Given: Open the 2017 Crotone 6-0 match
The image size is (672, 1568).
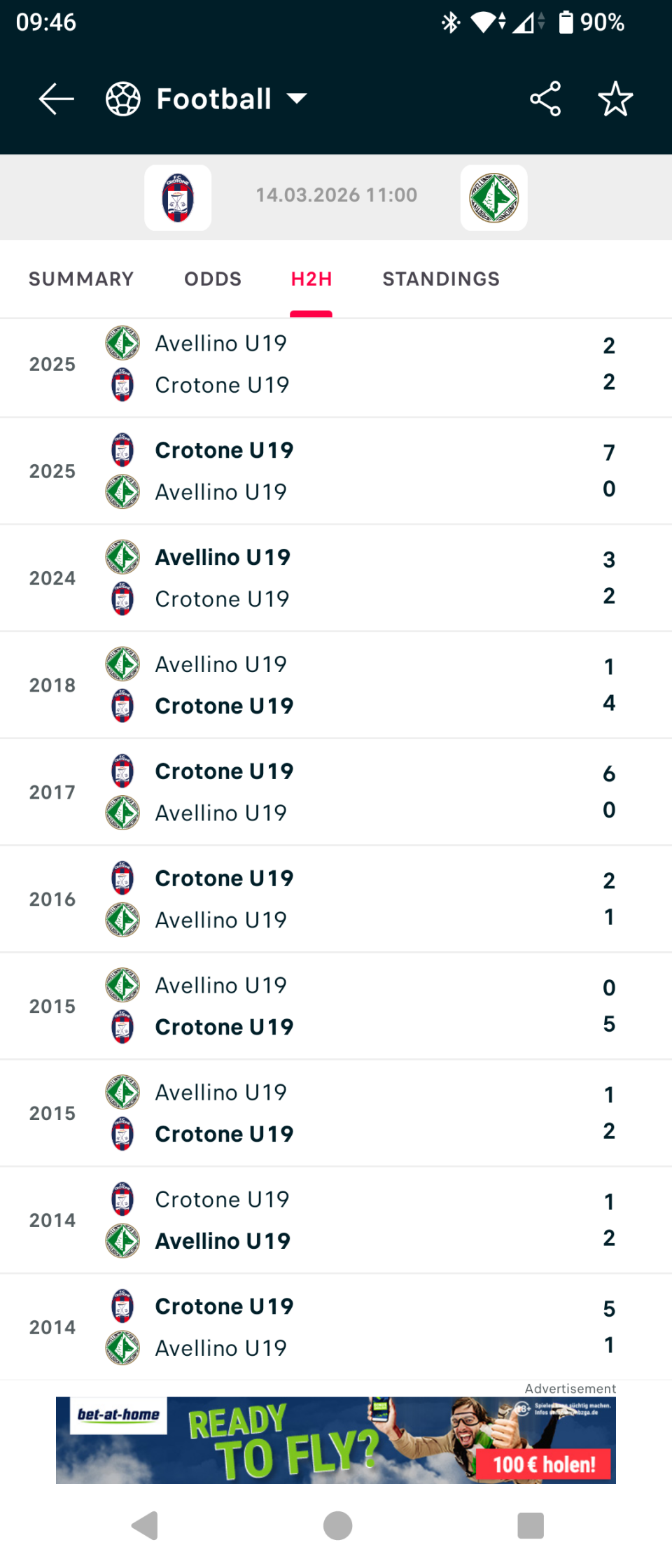Looking at the screenshot, I should click(x=336, y=792).
